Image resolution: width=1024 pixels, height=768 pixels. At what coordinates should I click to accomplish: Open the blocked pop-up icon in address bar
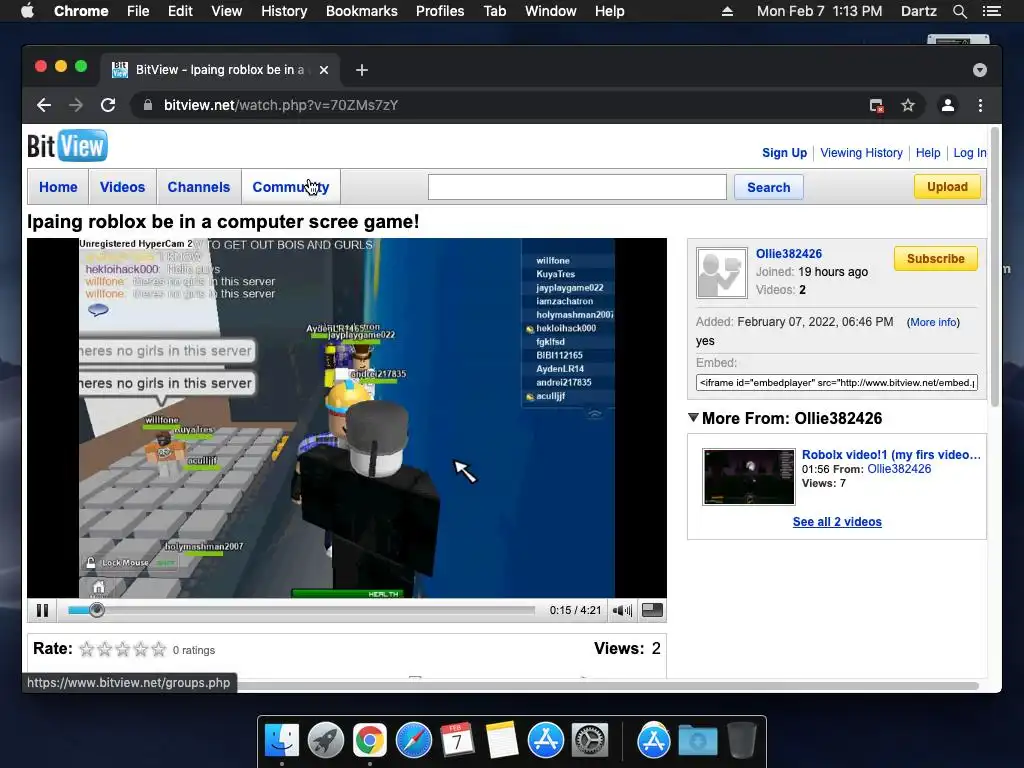pos(876,105)
